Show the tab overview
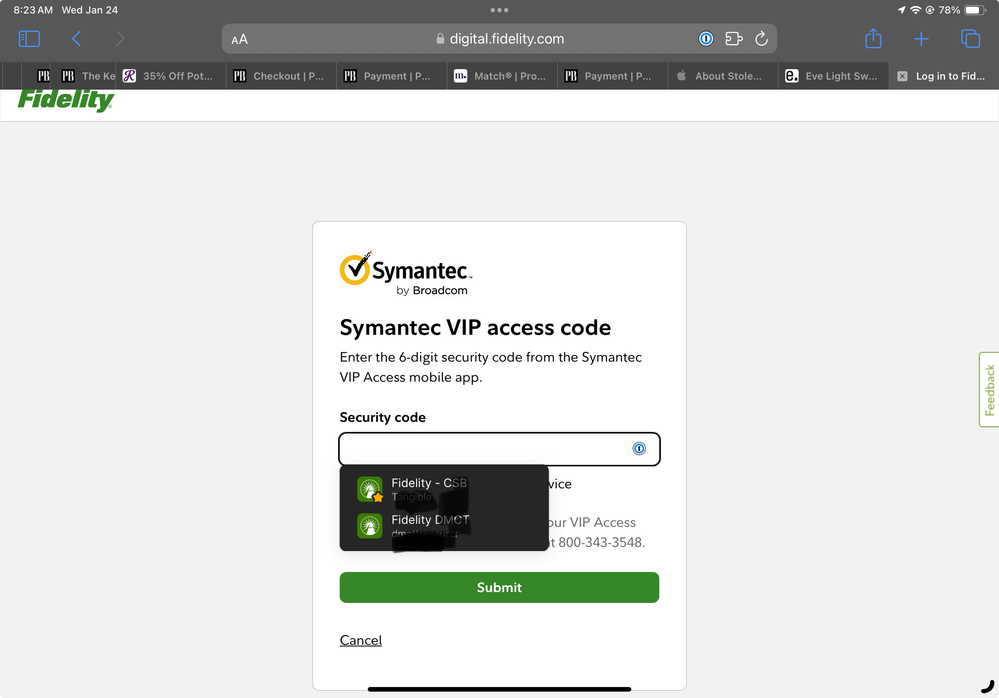 click(970, 39)
